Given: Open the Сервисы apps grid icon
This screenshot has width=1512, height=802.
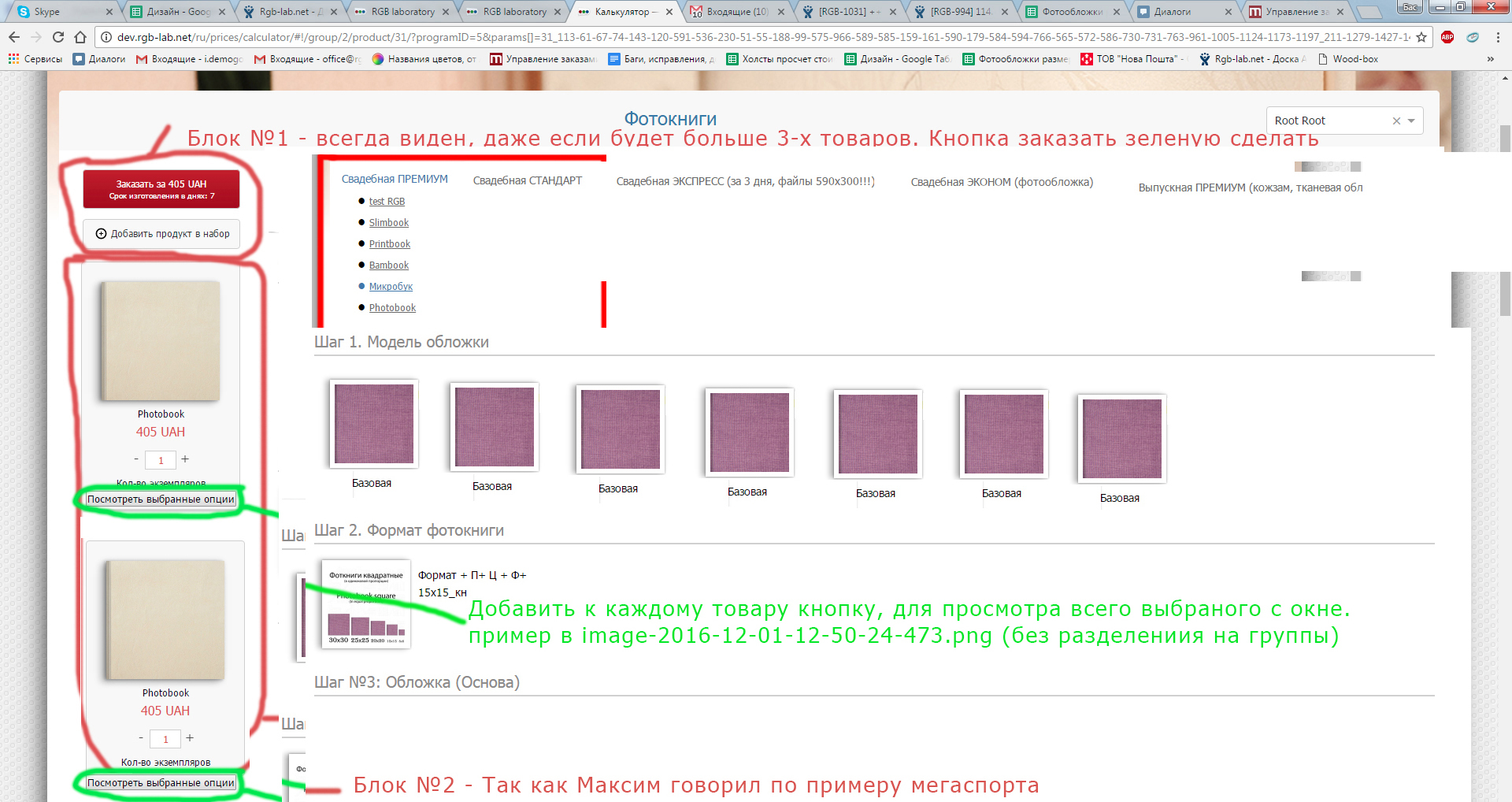Looking at the screenshot, I should [13, 59].
